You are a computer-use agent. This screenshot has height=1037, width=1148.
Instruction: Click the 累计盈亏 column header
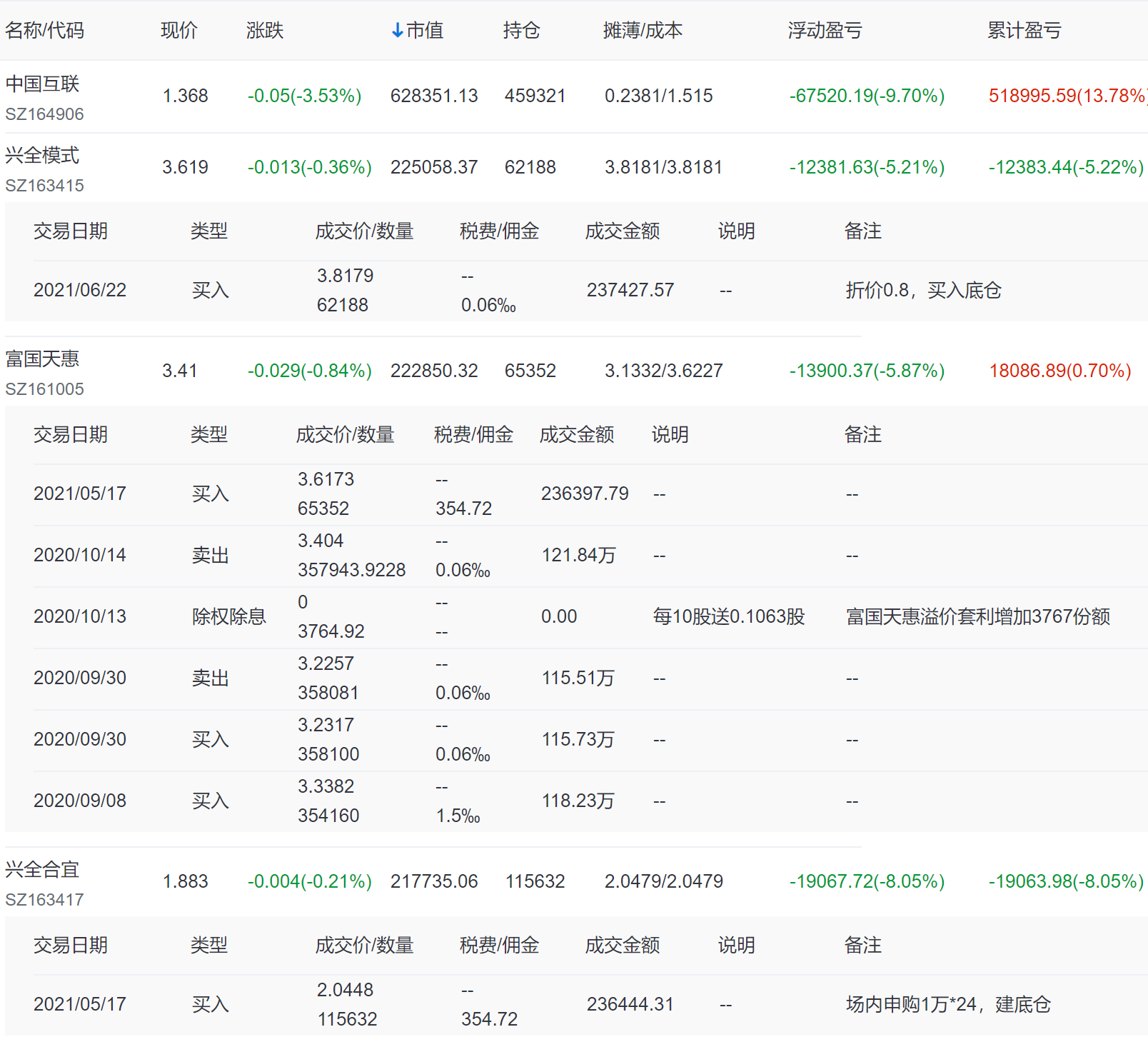[x=1024, y=30]
